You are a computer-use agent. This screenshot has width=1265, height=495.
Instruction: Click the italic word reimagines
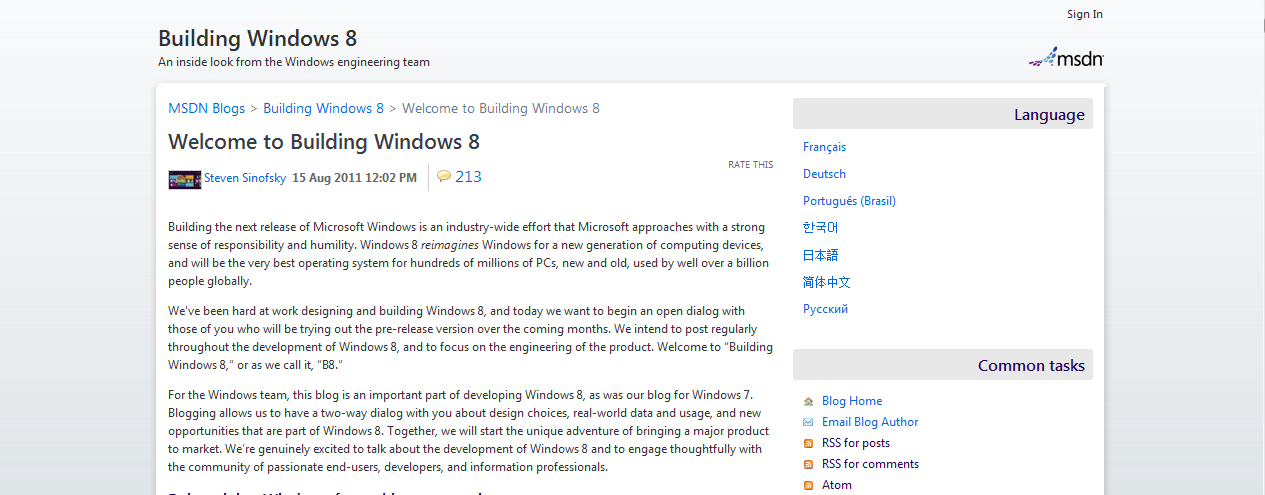pos(450,245)
